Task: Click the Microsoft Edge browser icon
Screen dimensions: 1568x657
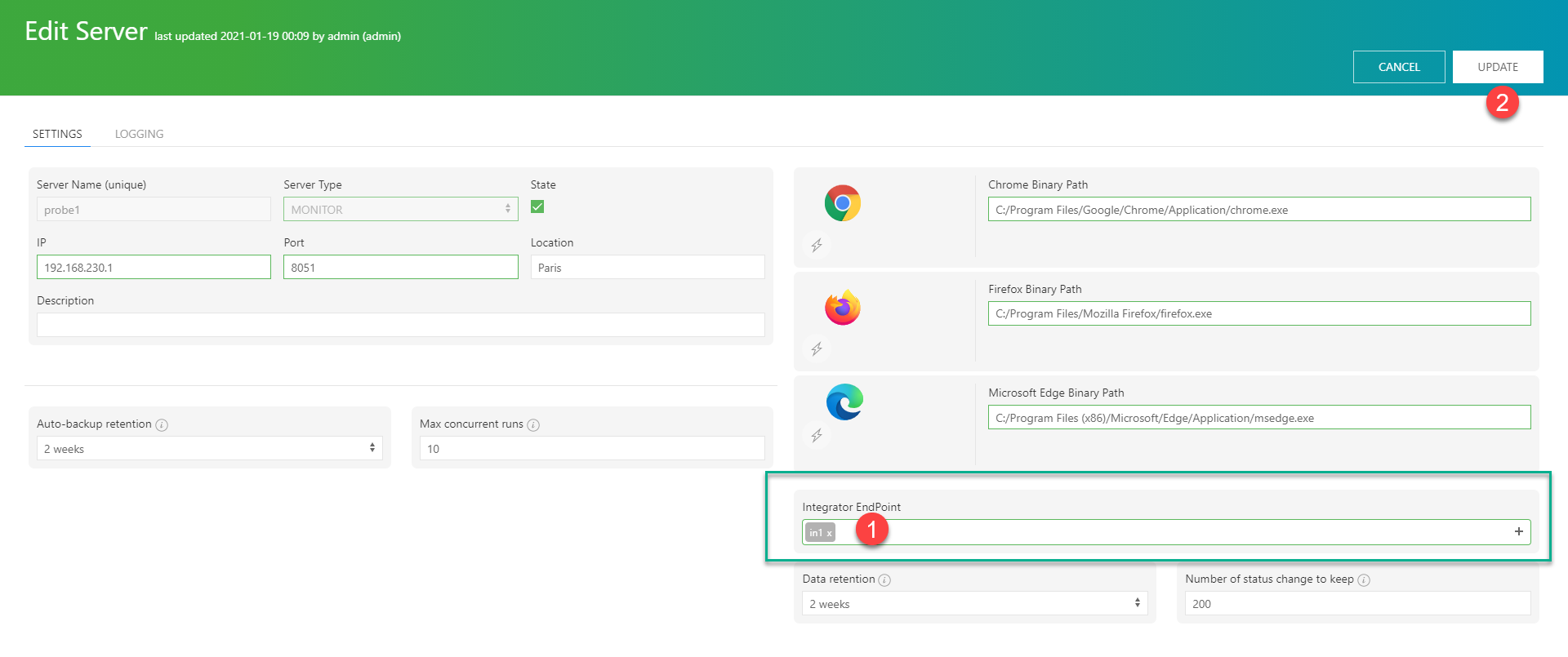Action: click(844, 402)
